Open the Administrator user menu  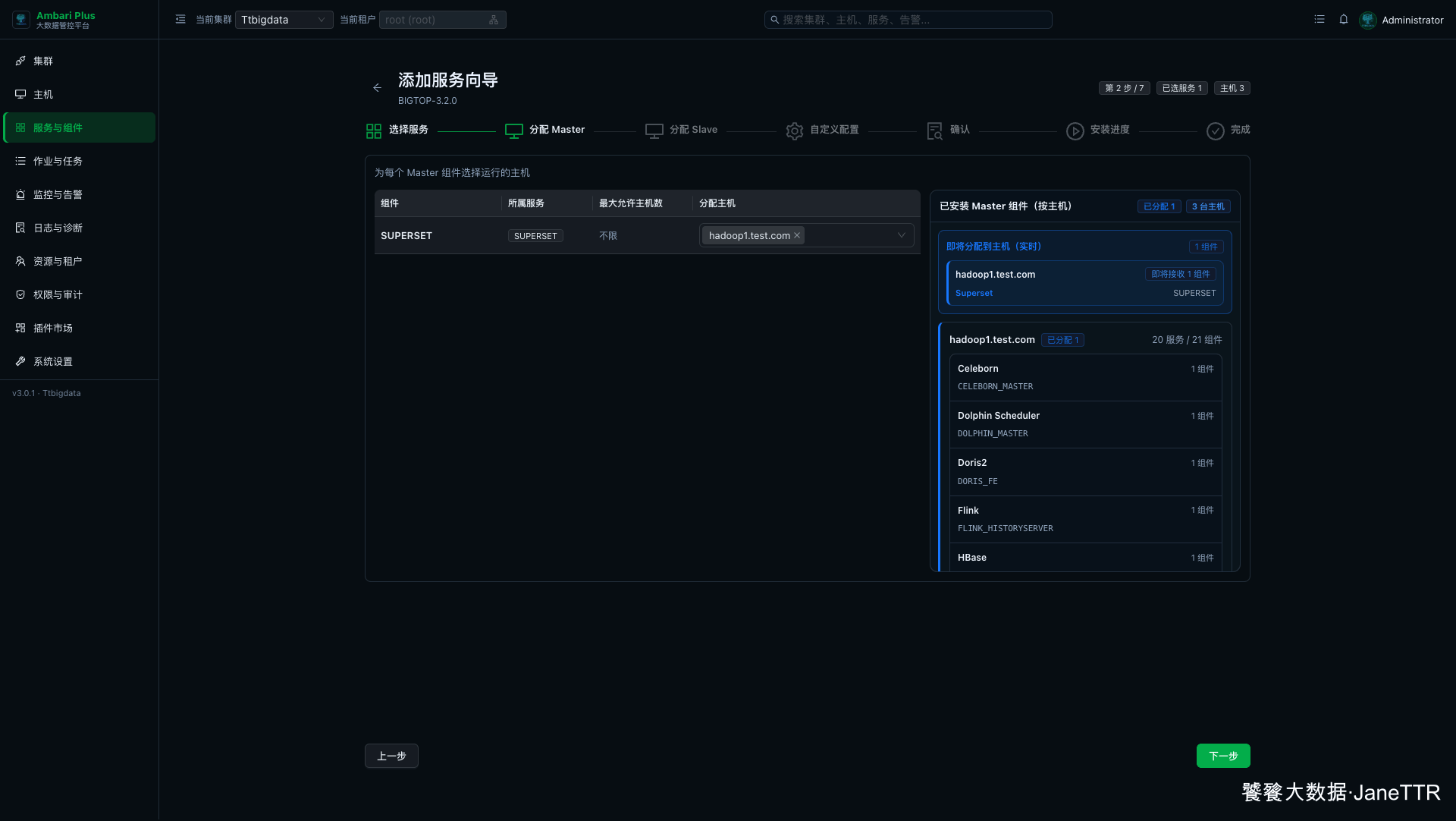(1401, 20)
